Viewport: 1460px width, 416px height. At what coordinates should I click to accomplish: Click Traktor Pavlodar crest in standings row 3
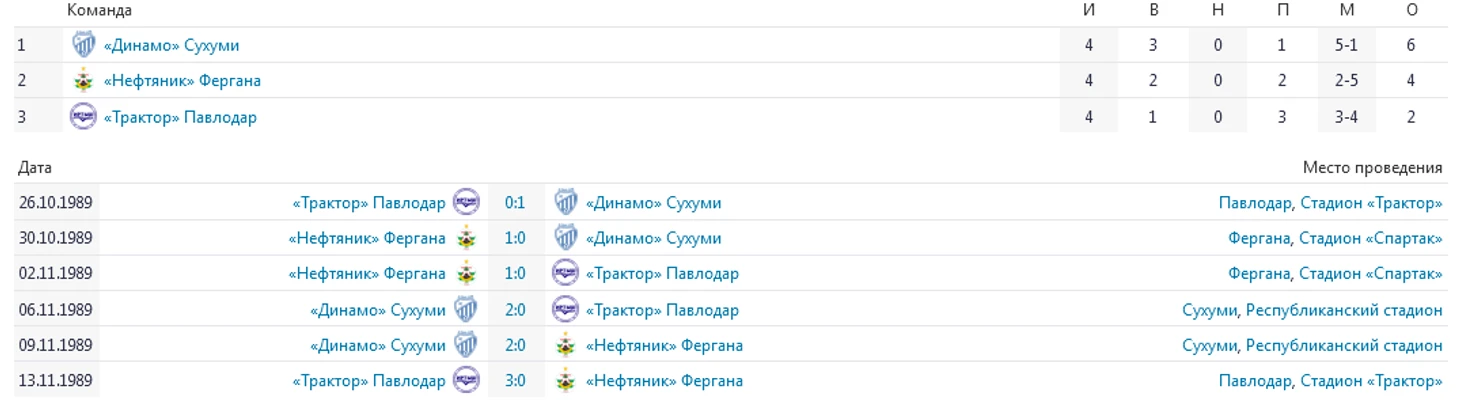84,117
